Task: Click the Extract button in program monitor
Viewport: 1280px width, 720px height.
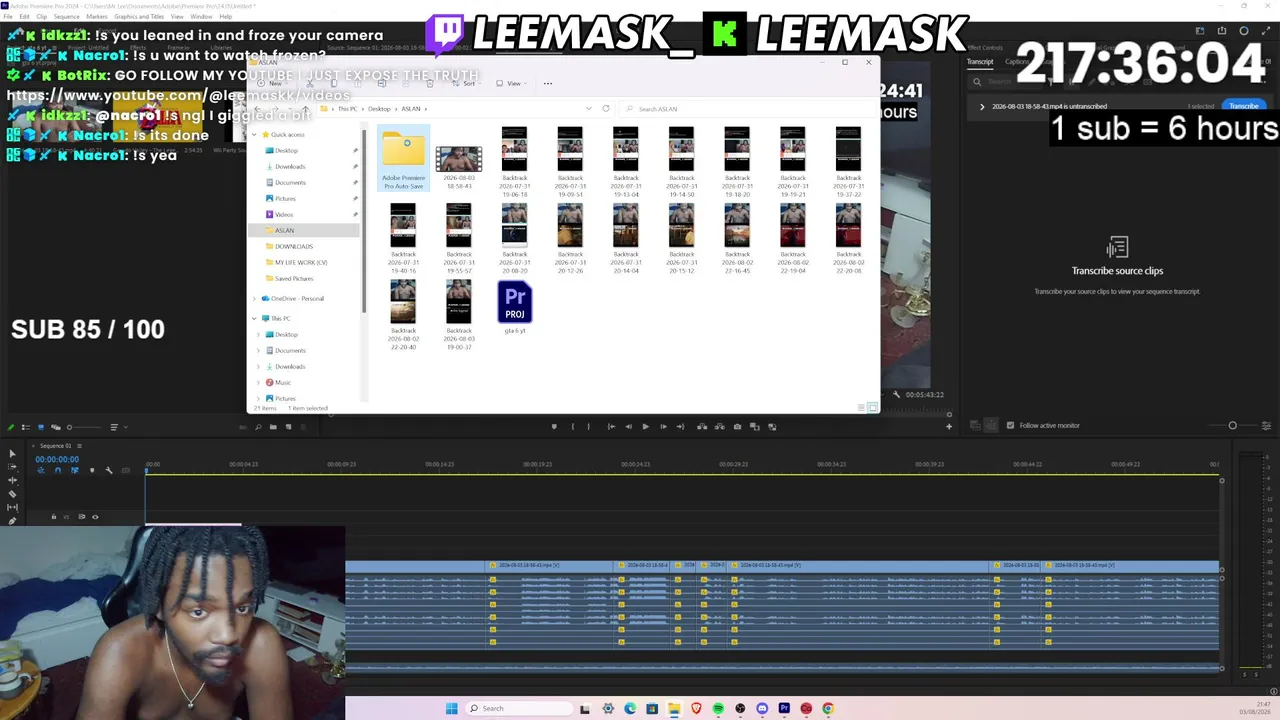Action: pos(718,427)
